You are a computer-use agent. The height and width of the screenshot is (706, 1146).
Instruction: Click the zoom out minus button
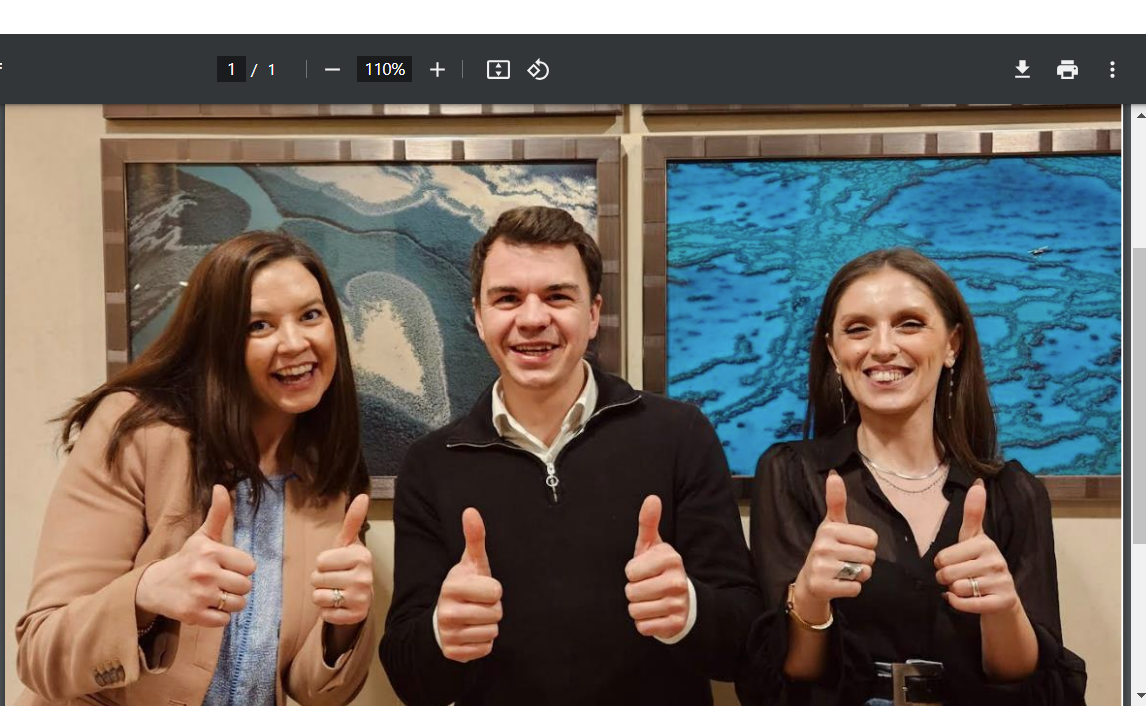coord(333,69)
